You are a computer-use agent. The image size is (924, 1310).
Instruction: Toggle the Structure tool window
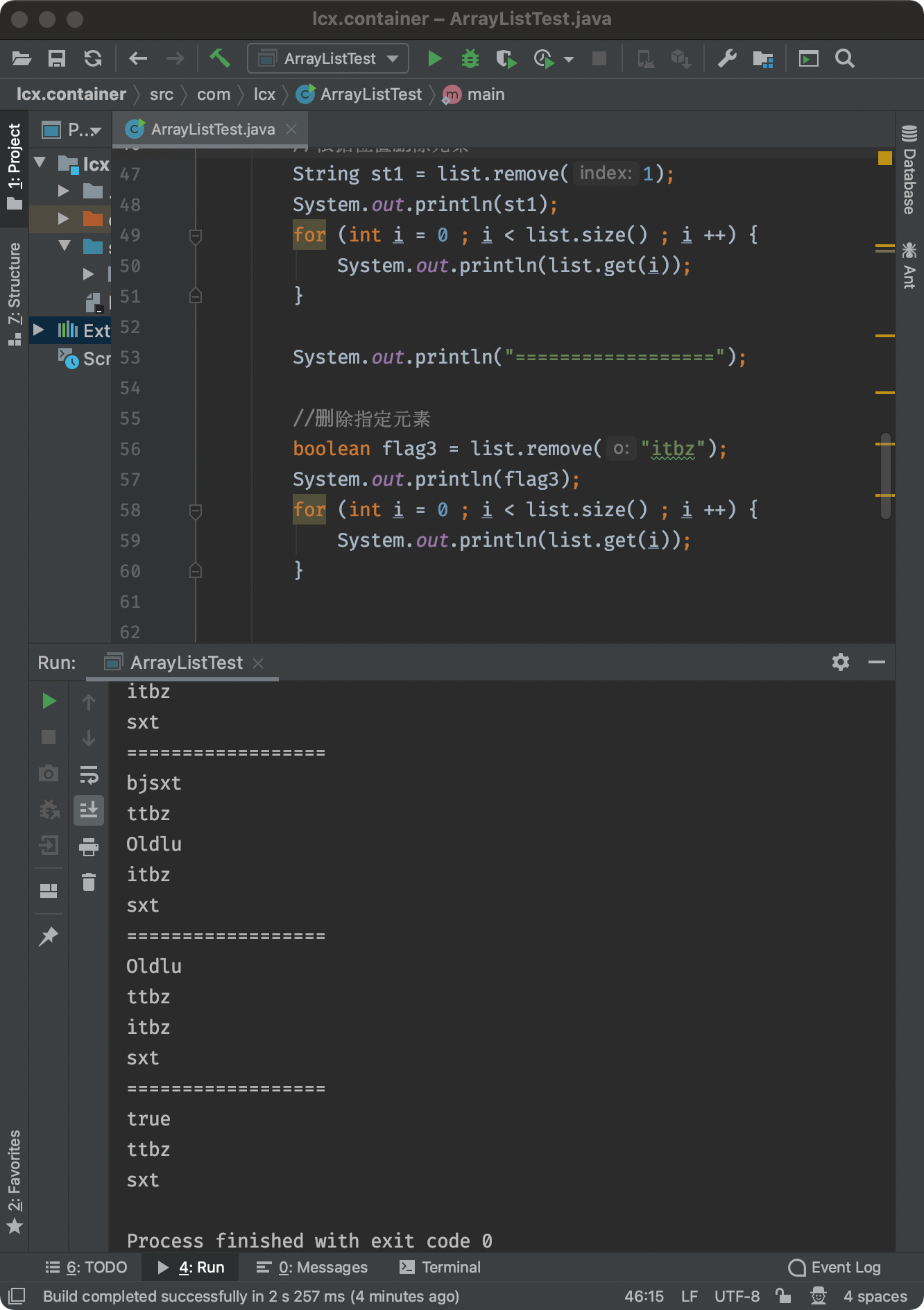pos(14,293)
